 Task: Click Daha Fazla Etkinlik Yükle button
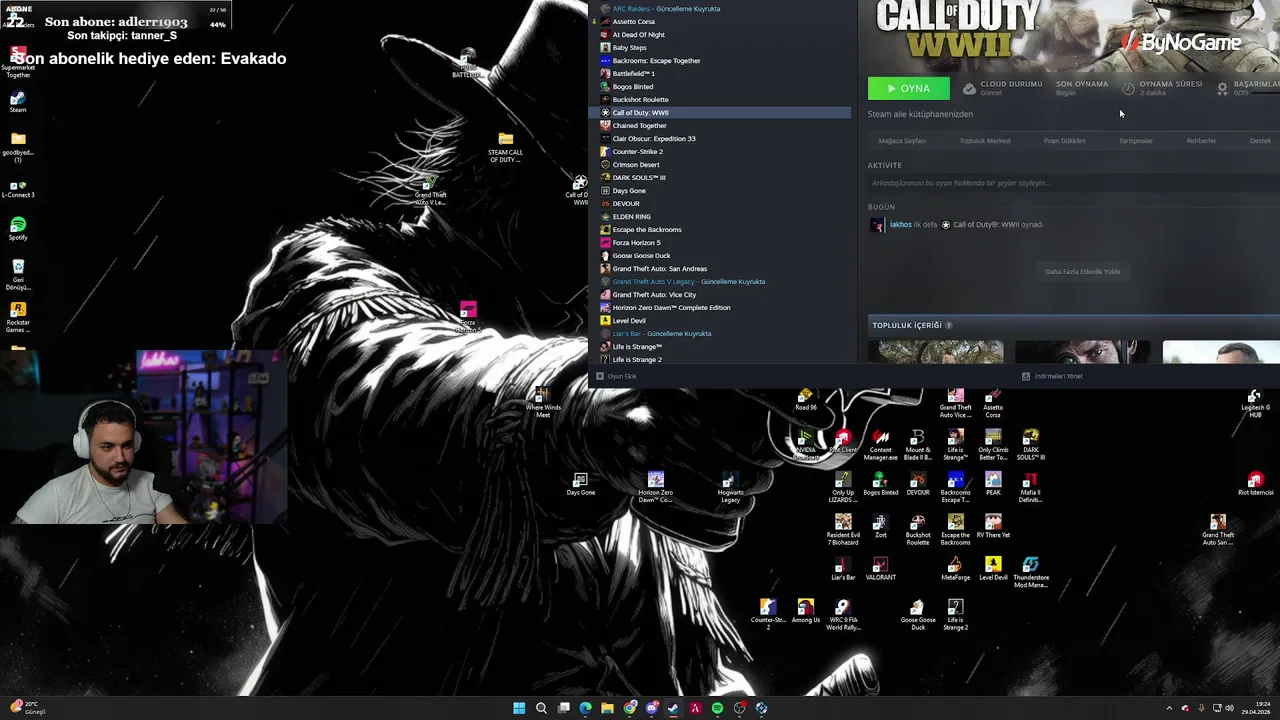pyautogui.click(x=1083, y=271)
